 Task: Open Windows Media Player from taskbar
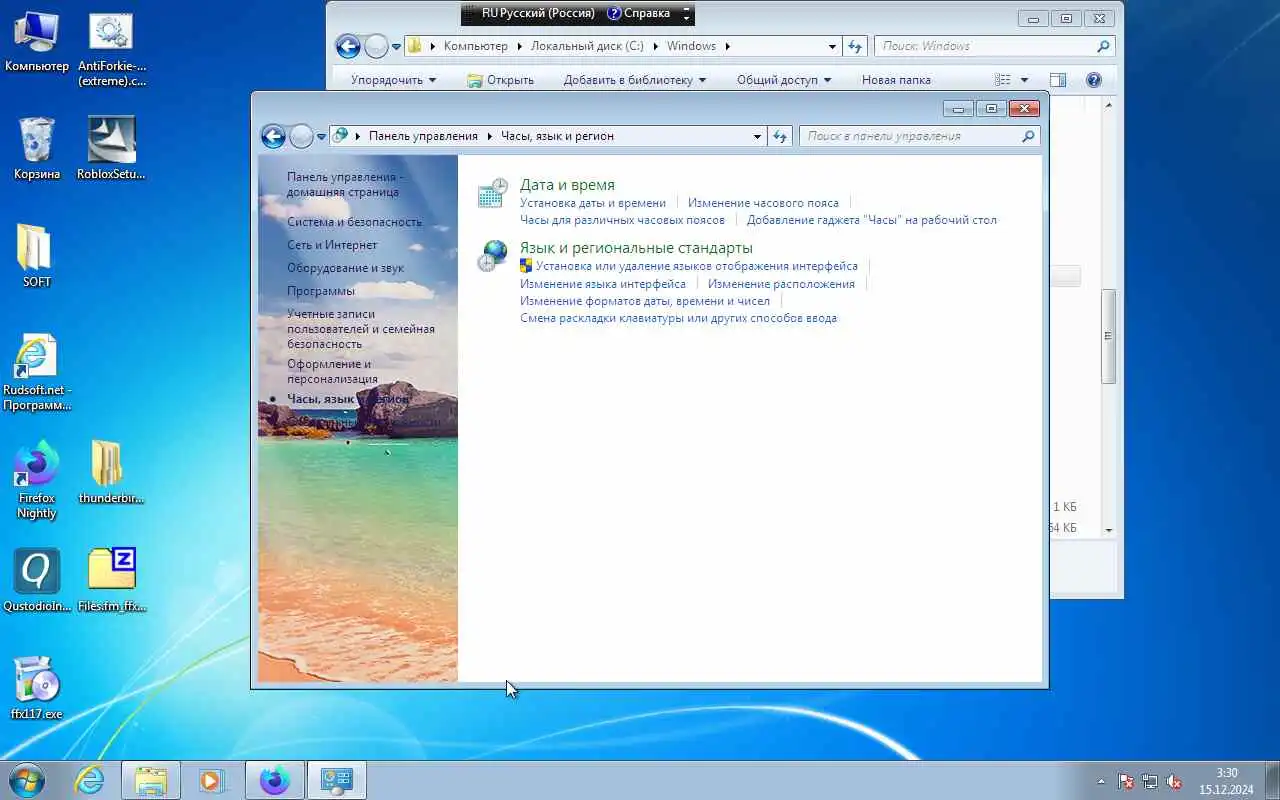coord(212,780)
